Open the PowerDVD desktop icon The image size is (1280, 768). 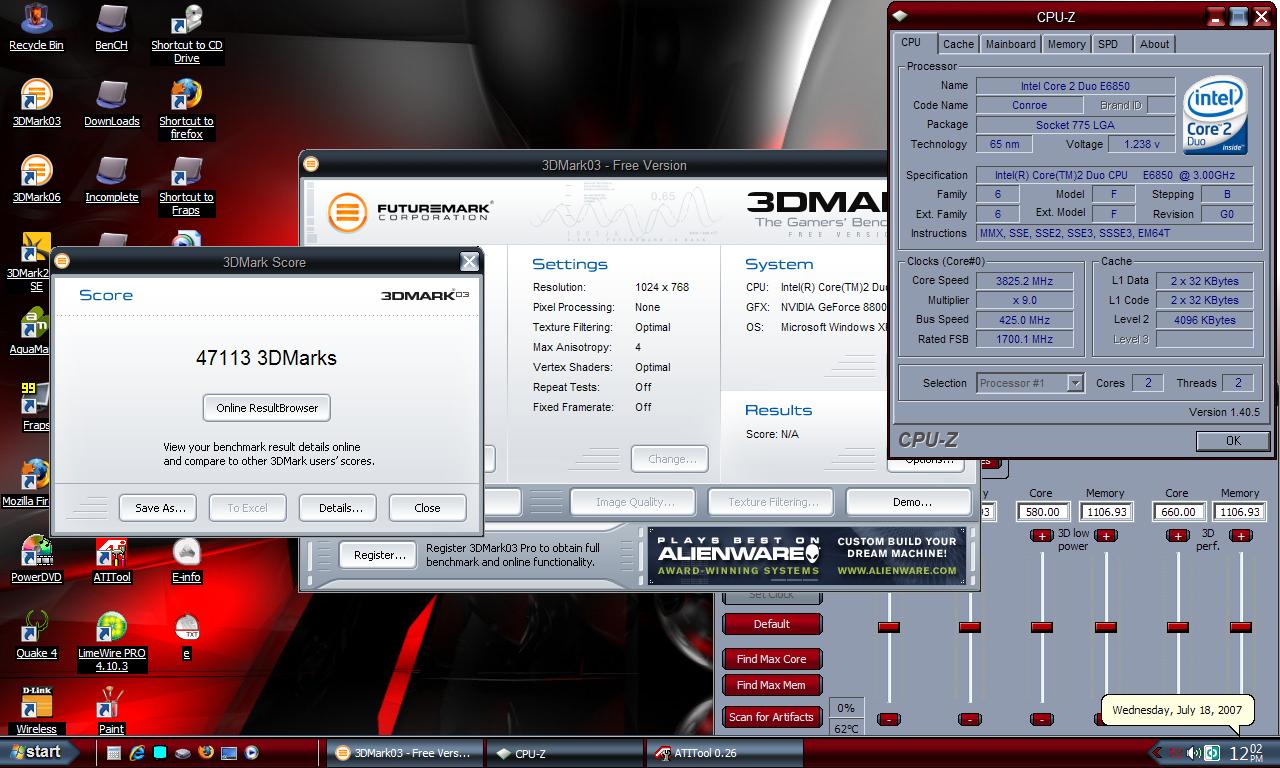36,560
